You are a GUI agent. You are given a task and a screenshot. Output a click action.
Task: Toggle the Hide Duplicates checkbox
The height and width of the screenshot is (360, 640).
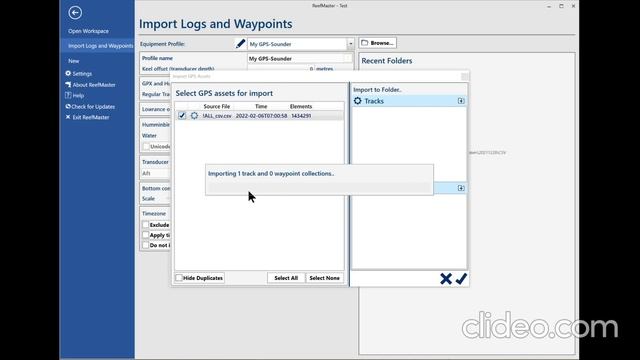179,278
